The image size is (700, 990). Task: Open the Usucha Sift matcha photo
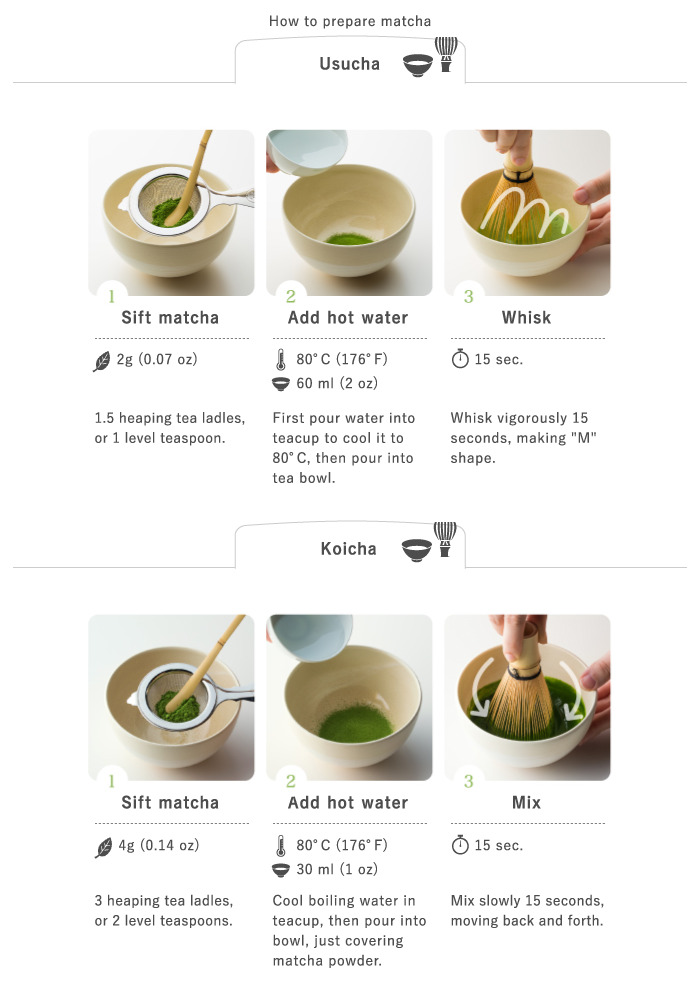(x=171, y=213)
